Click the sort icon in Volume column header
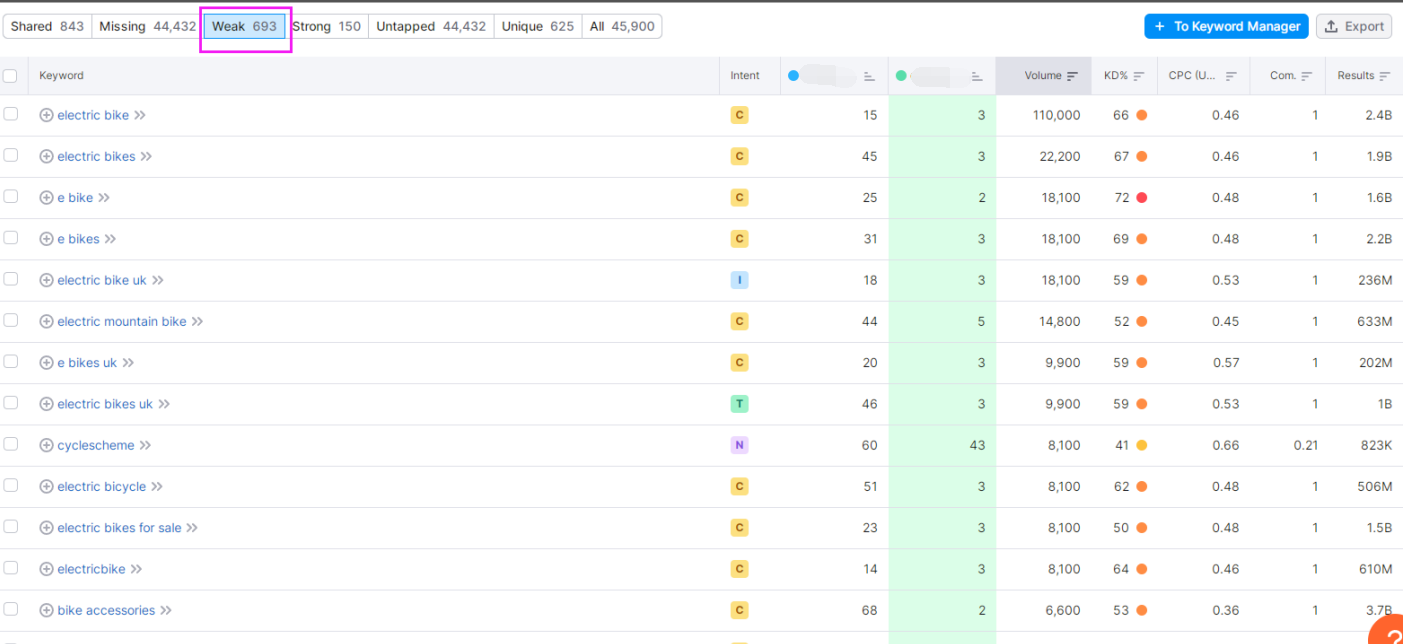This screenshot has height=644, width=1403. click(1072, 76)
